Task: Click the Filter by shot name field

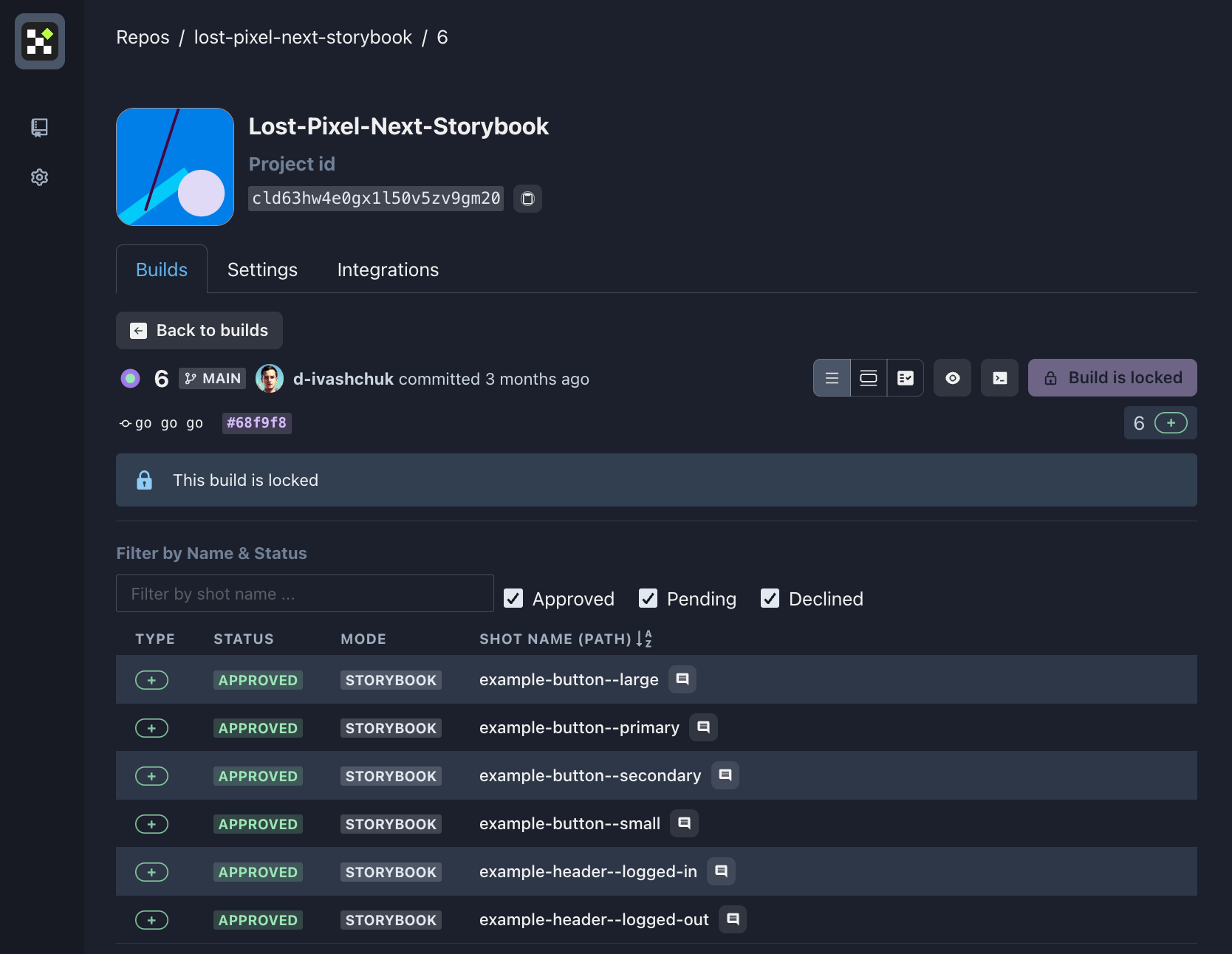Action: 304,594
